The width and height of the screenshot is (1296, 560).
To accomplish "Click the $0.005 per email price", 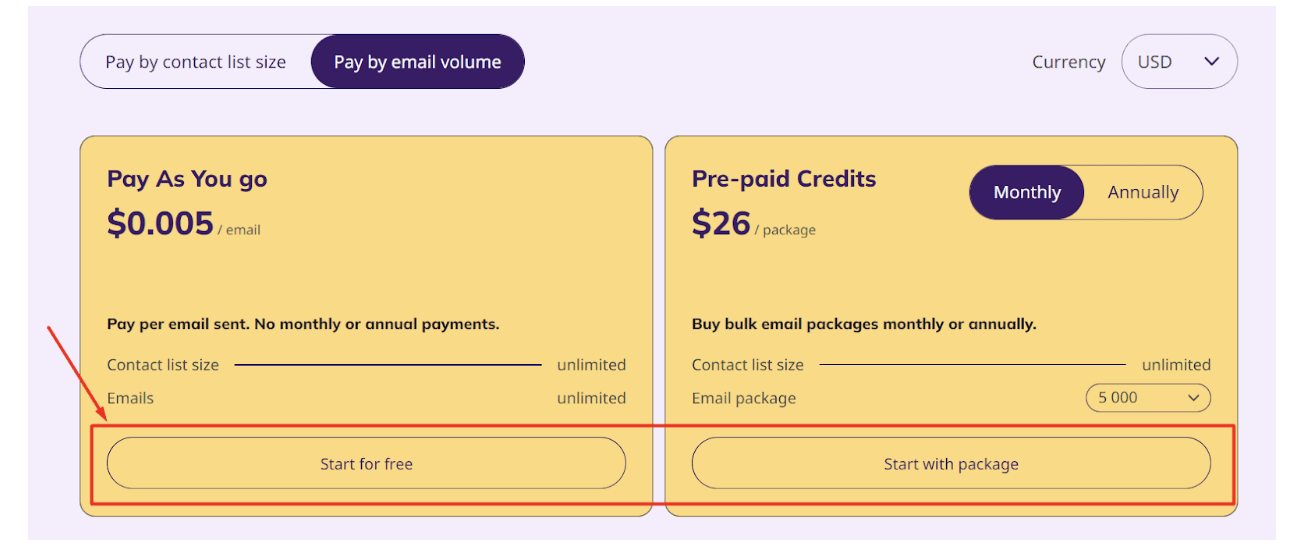I will (x=160, y=223).
